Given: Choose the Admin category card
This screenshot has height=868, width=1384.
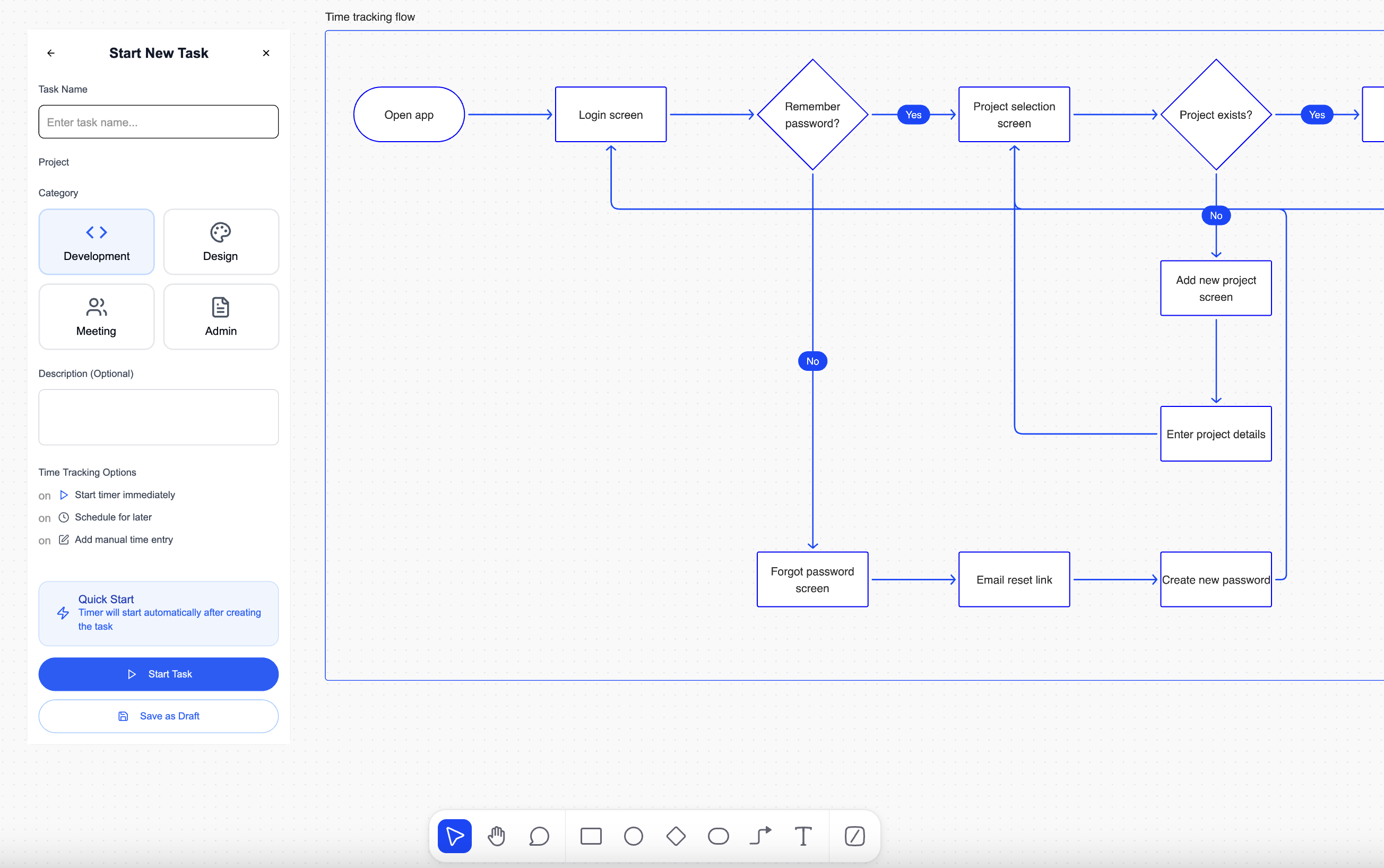Looking at the screenshot, I should tap(221, 317).
